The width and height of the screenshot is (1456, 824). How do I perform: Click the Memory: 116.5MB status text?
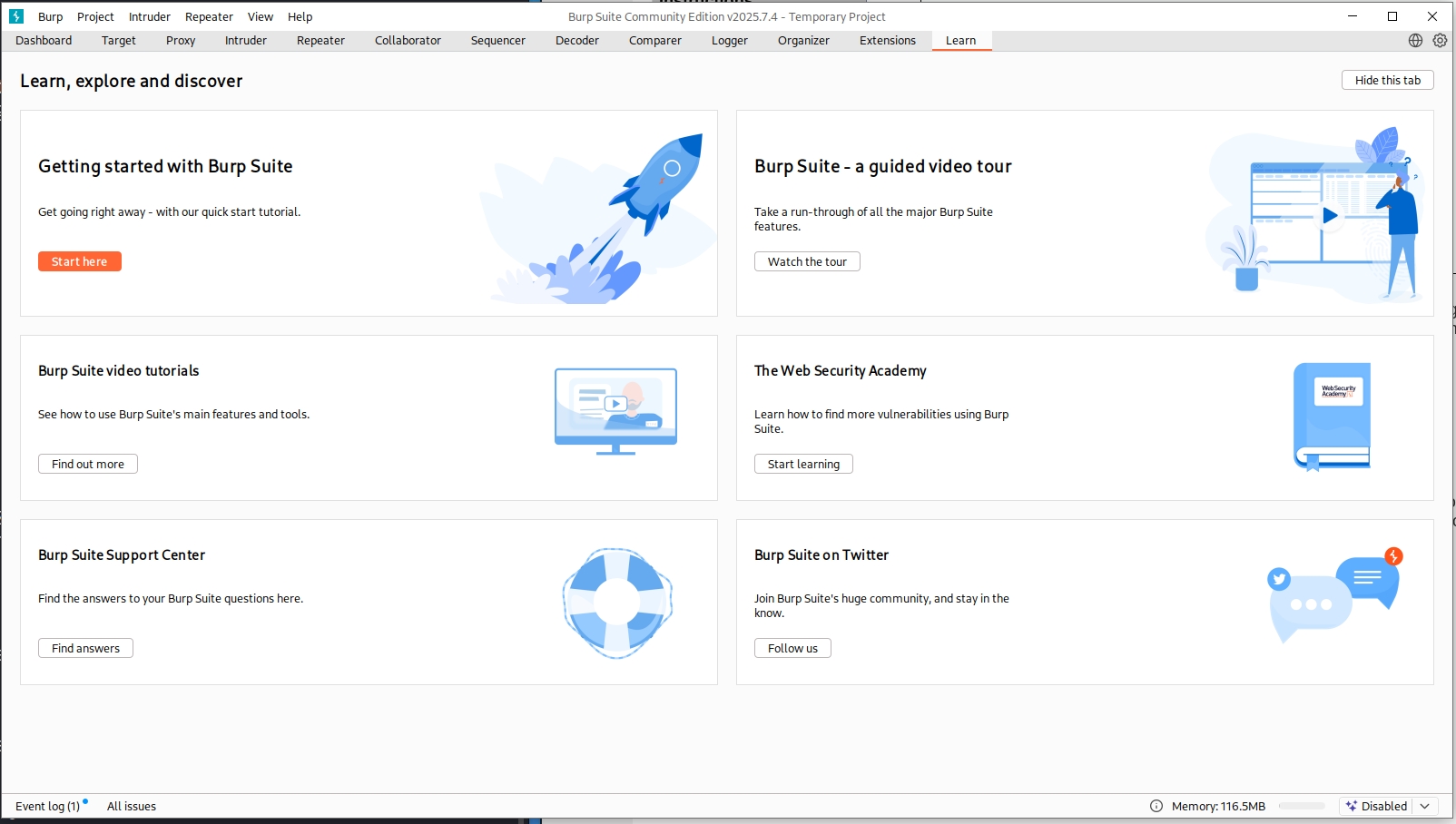coord(1218,806)
